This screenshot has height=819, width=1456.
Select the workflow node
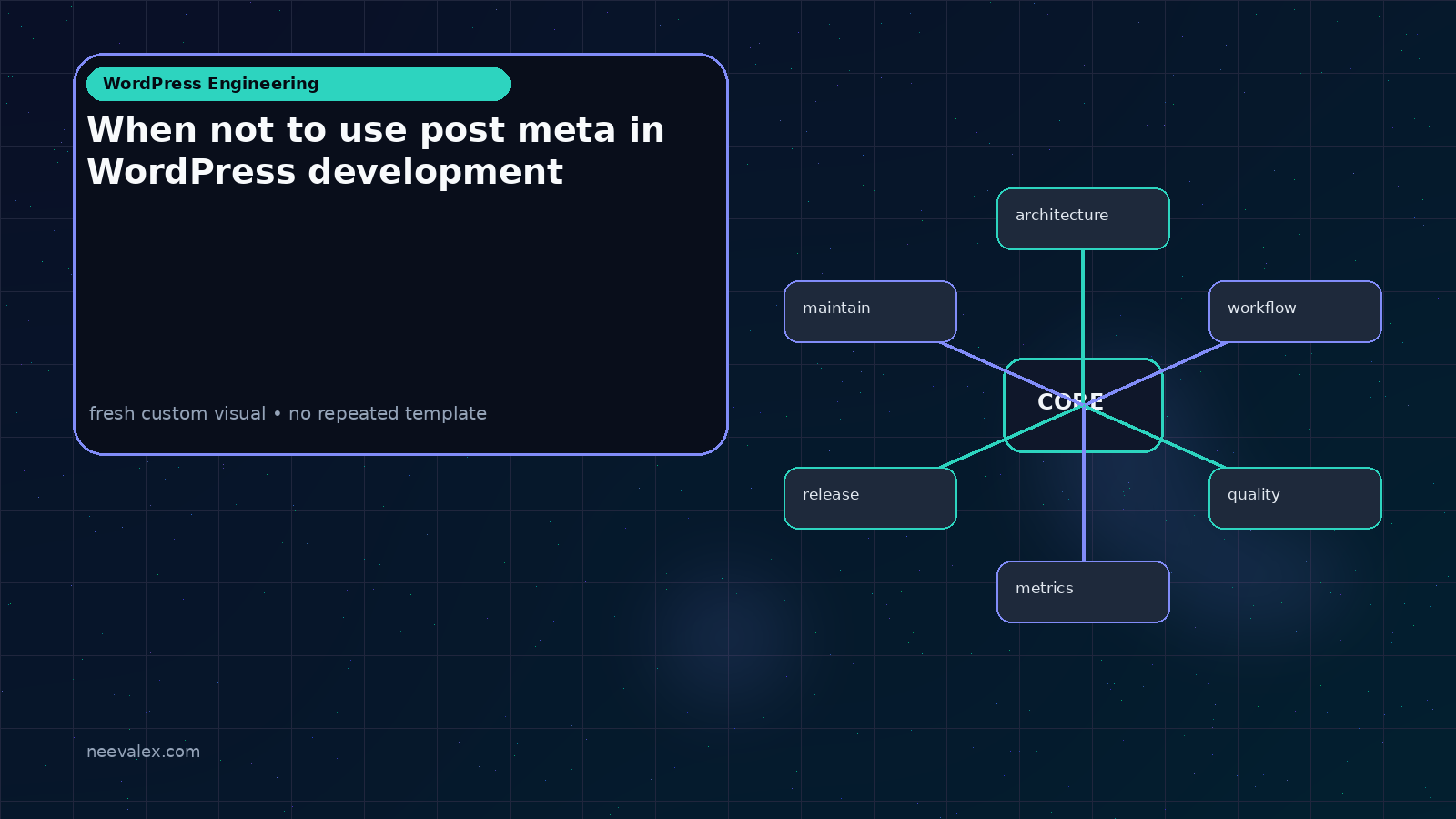(x=1295, y=311)
